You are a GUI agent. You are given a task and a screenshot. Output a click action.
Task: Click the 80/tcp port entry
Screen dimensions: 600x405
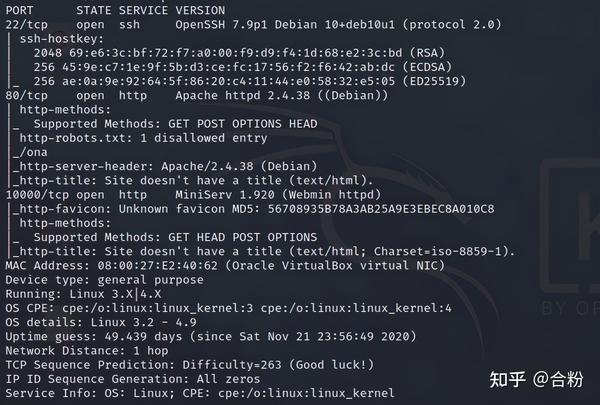[x=26, y=95]
